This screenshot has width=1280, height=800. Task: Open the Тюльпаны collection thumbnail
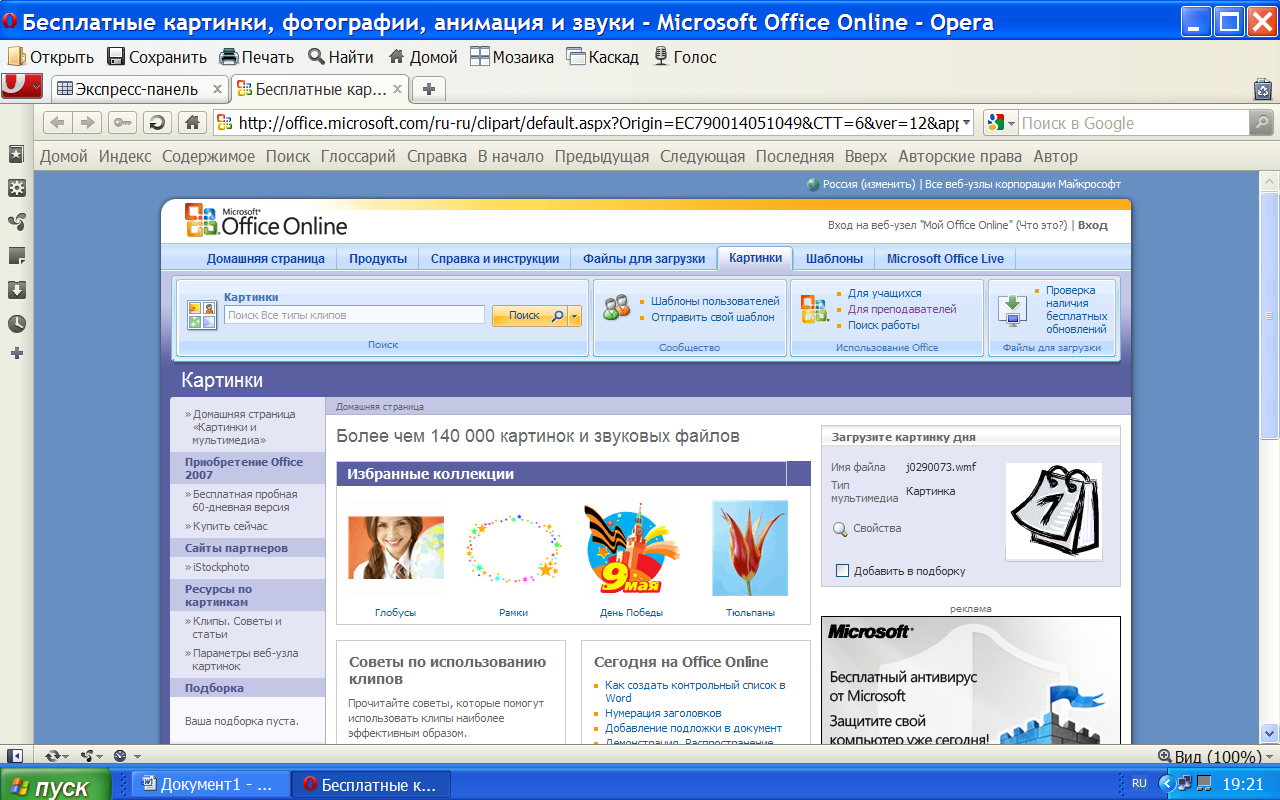pyautogui.click(x=750, y=548)
